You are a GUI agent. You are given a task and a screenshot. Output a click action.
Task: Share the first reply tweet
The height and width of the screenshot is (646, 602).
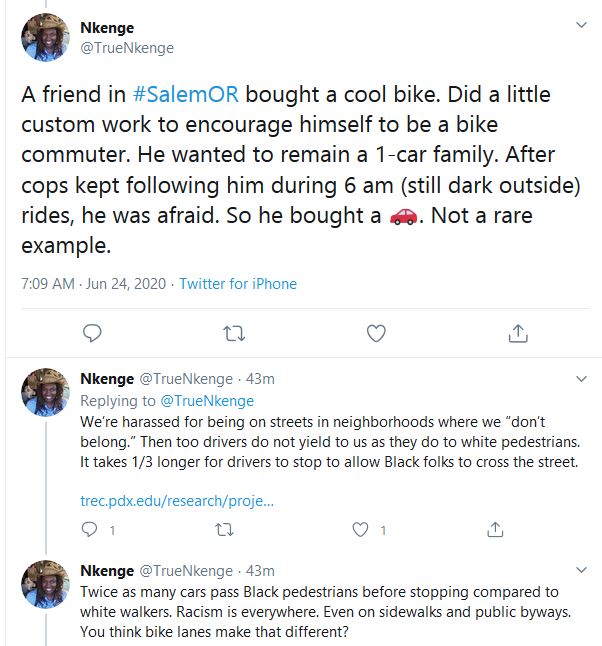[x=494, y=529]
